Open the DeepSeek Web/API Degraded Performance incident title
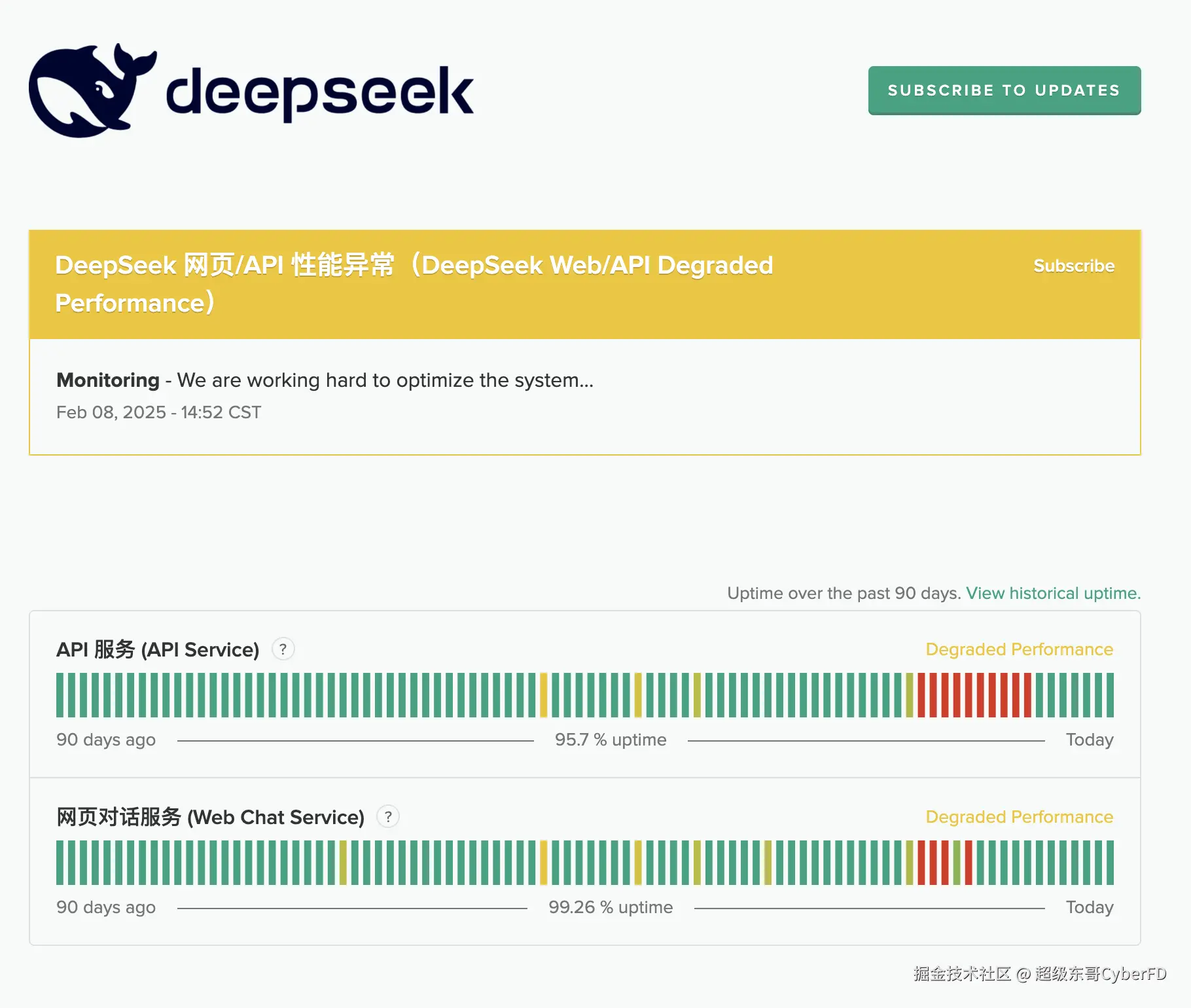Screen dimensions: 1191x1008 click(414, 284)
